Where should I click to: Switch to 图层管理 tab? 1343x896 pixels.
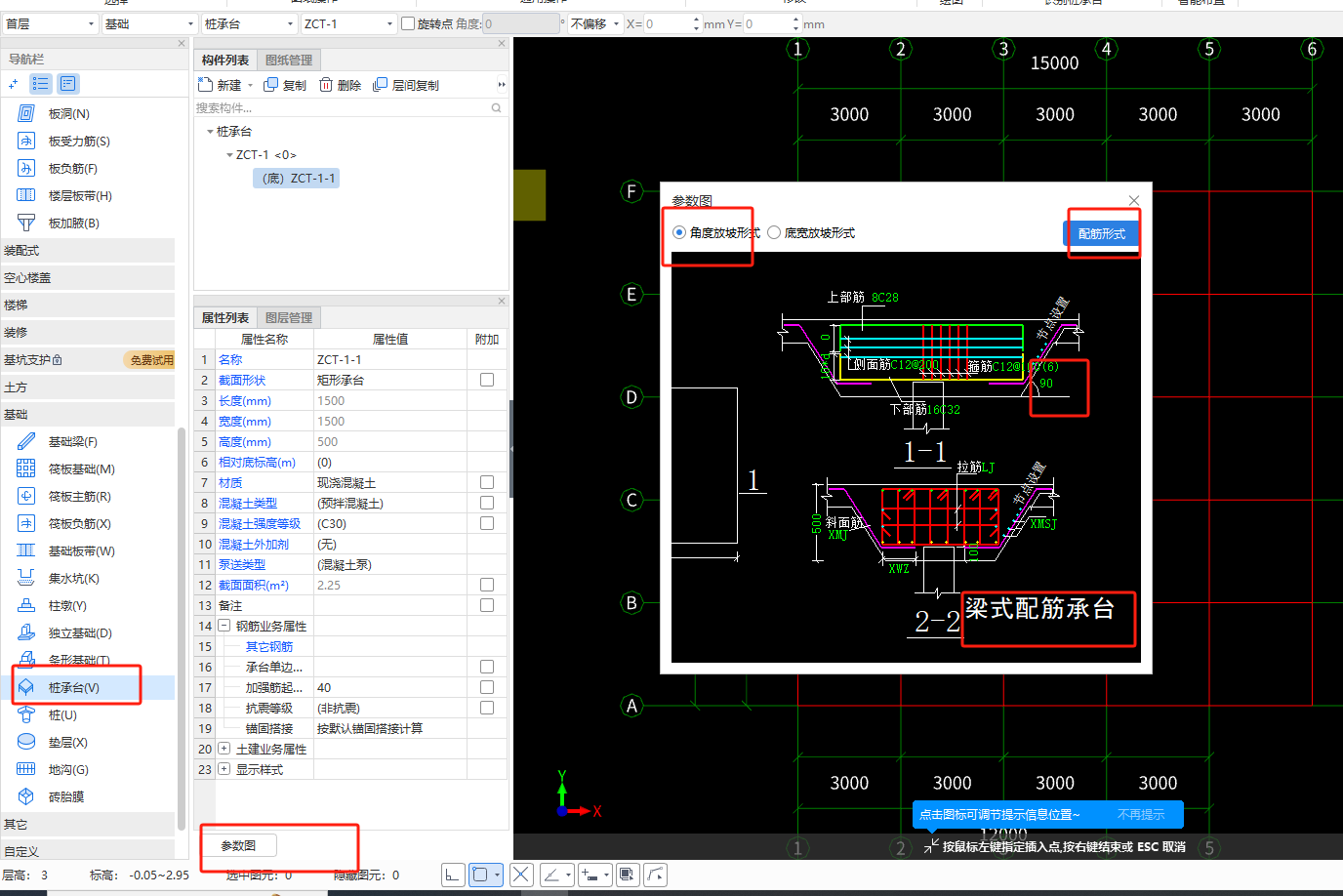pyautogui.click(x=289, y=318)
